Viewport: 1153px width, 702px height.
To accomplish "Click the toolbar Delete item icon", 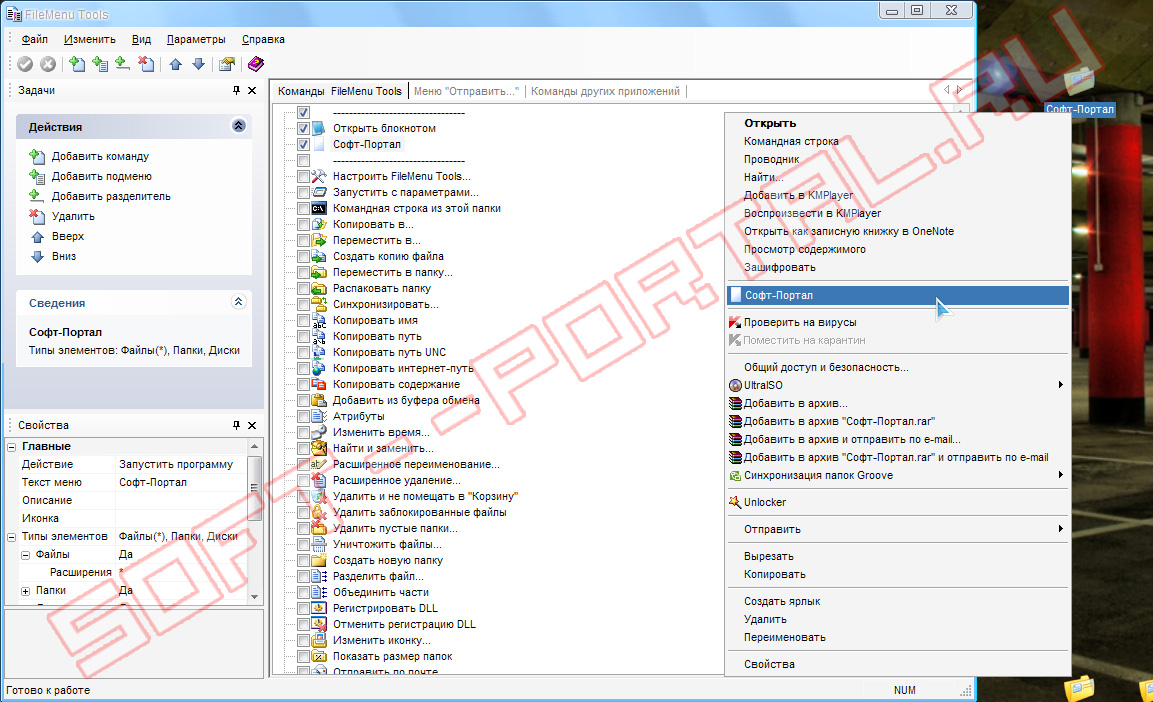I will (x=146, y=65).
